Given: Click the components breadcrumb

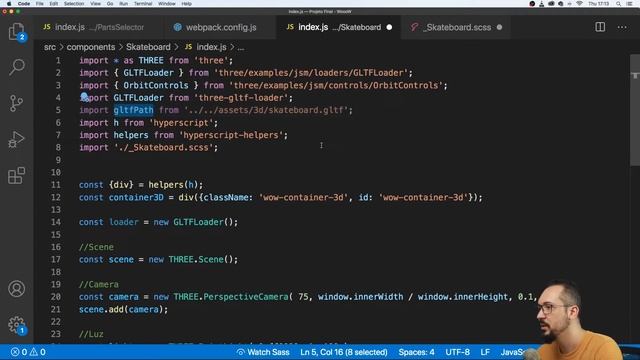Looking at the screenshot, I should click(91, 47).
